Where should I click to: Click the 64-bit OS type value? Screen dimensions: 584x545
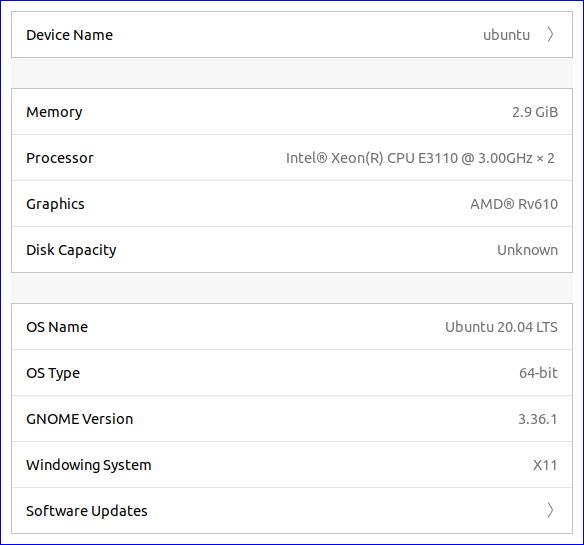coord(538,373)
